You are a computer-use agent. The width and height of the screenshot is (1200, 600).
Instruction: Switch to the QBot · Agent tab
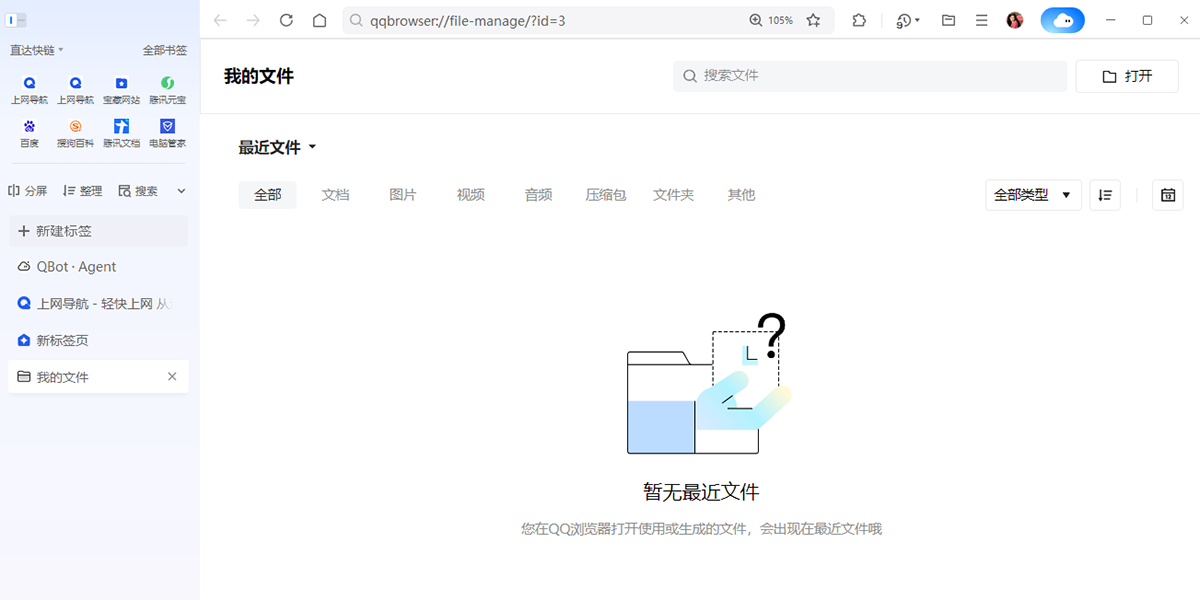[98, 267]
